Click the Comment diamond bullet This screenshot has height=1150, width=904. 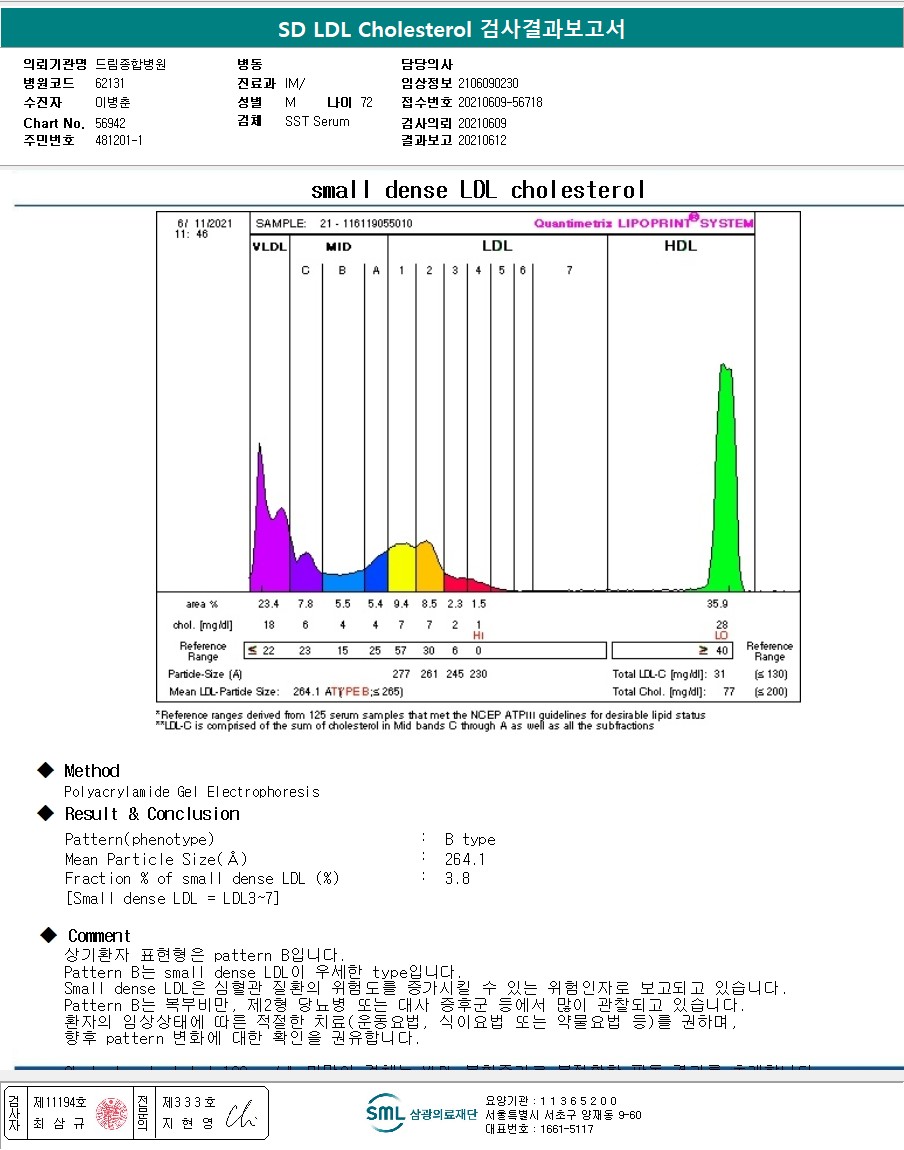pyautogui.click(x=48, y=935)
